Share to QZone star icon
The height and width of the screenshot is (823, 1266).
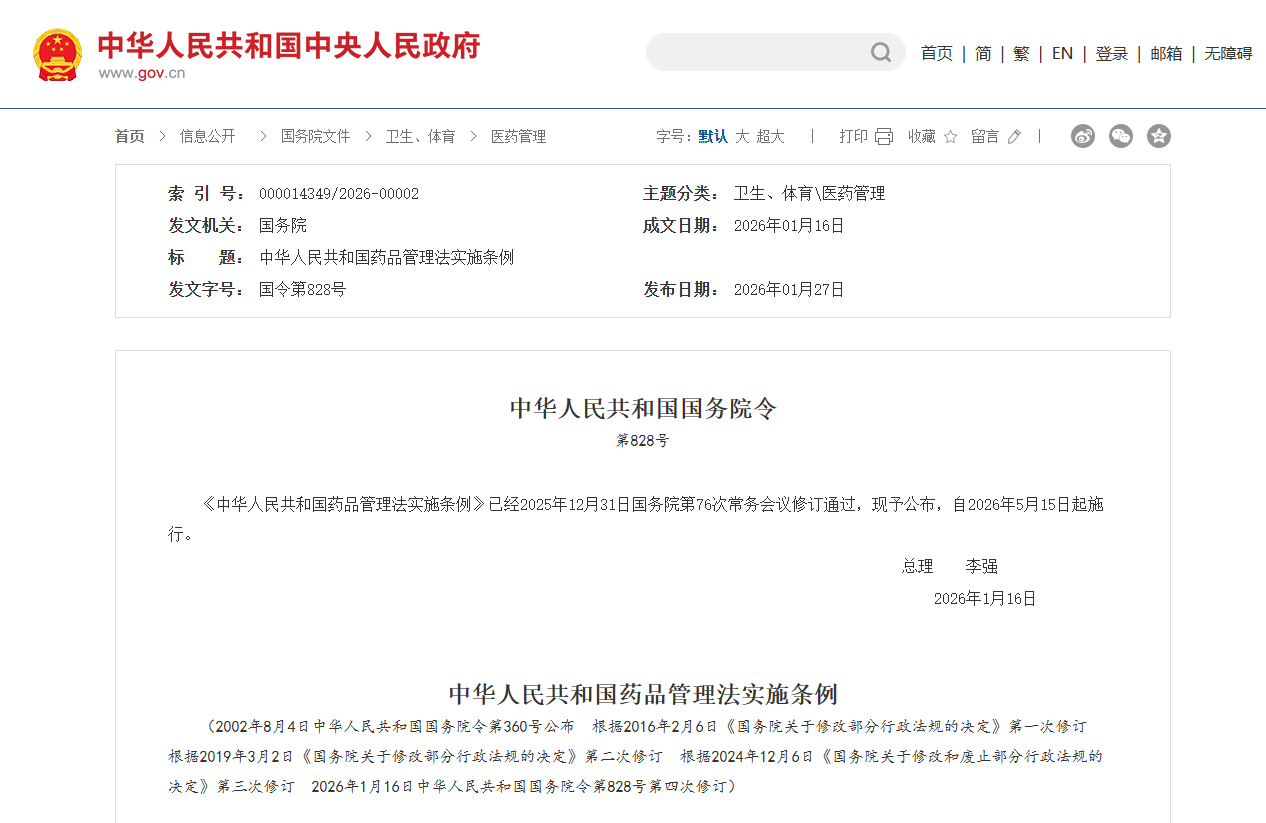pyautogui.click(x=1159, y=136)
